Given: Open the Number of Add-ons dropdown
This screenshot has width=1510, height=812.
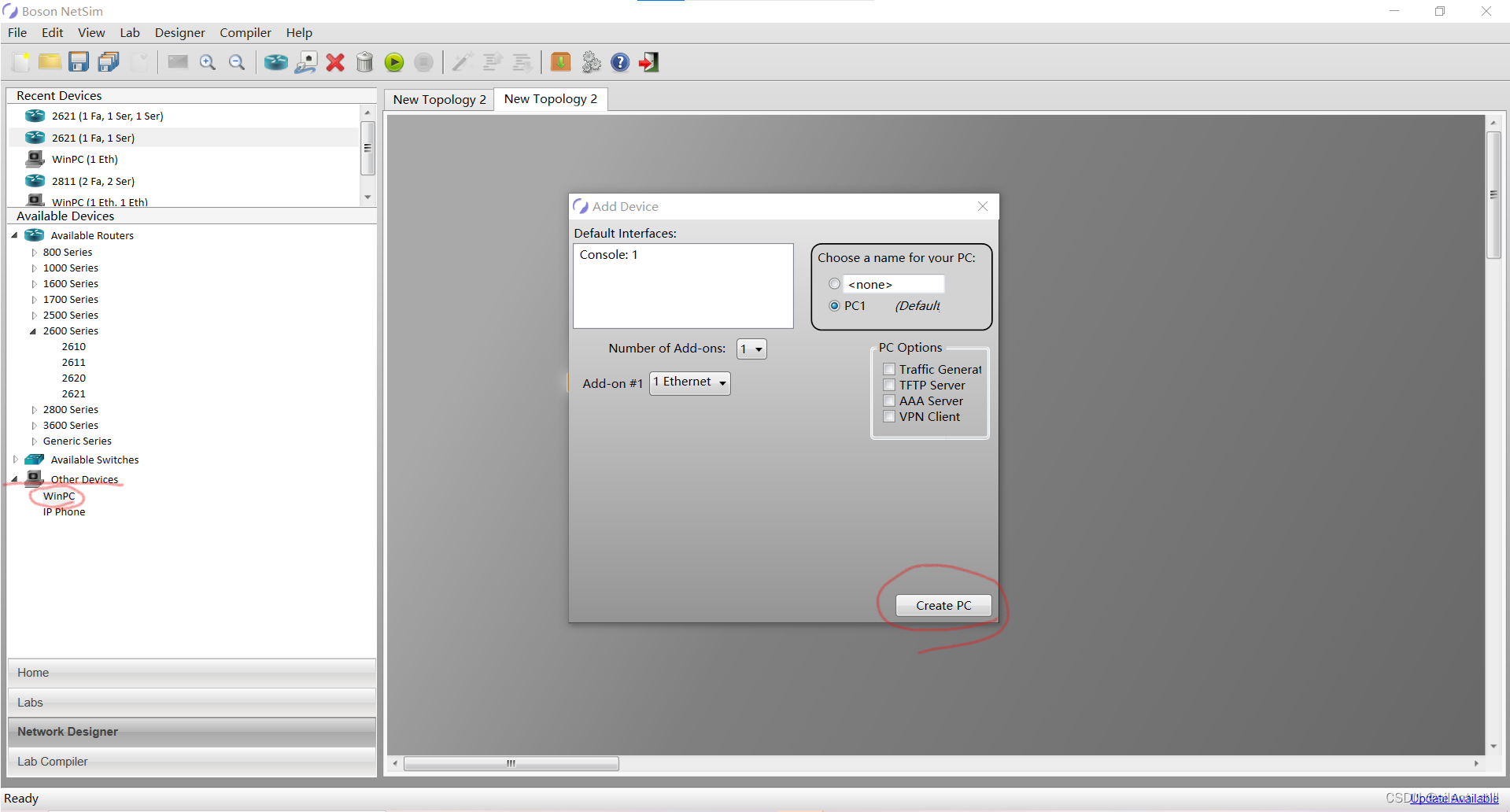Looking at the screenshot, I should click(x=751, y=349).
